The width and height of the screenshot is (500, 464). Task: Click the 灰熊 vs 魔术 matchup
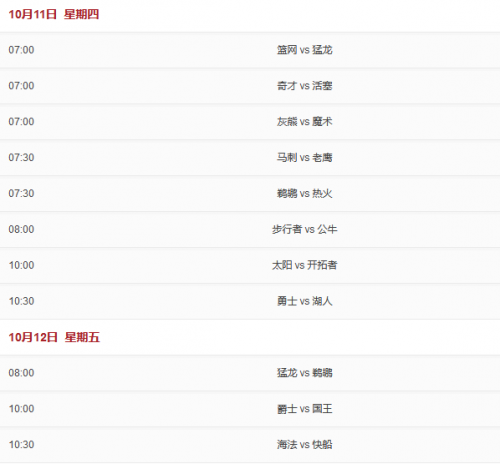pos(305,122)
